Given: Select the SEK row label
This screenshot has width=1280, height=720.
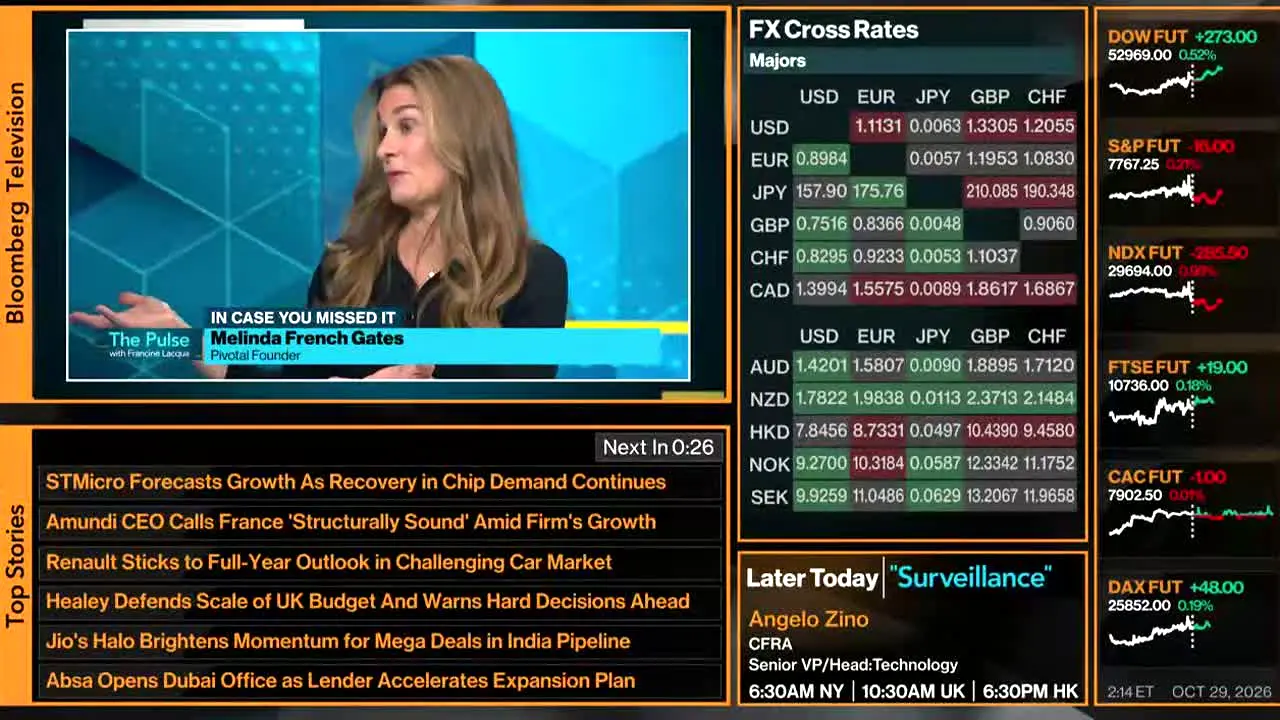Looking at the screenshot, I should point(769,497).
